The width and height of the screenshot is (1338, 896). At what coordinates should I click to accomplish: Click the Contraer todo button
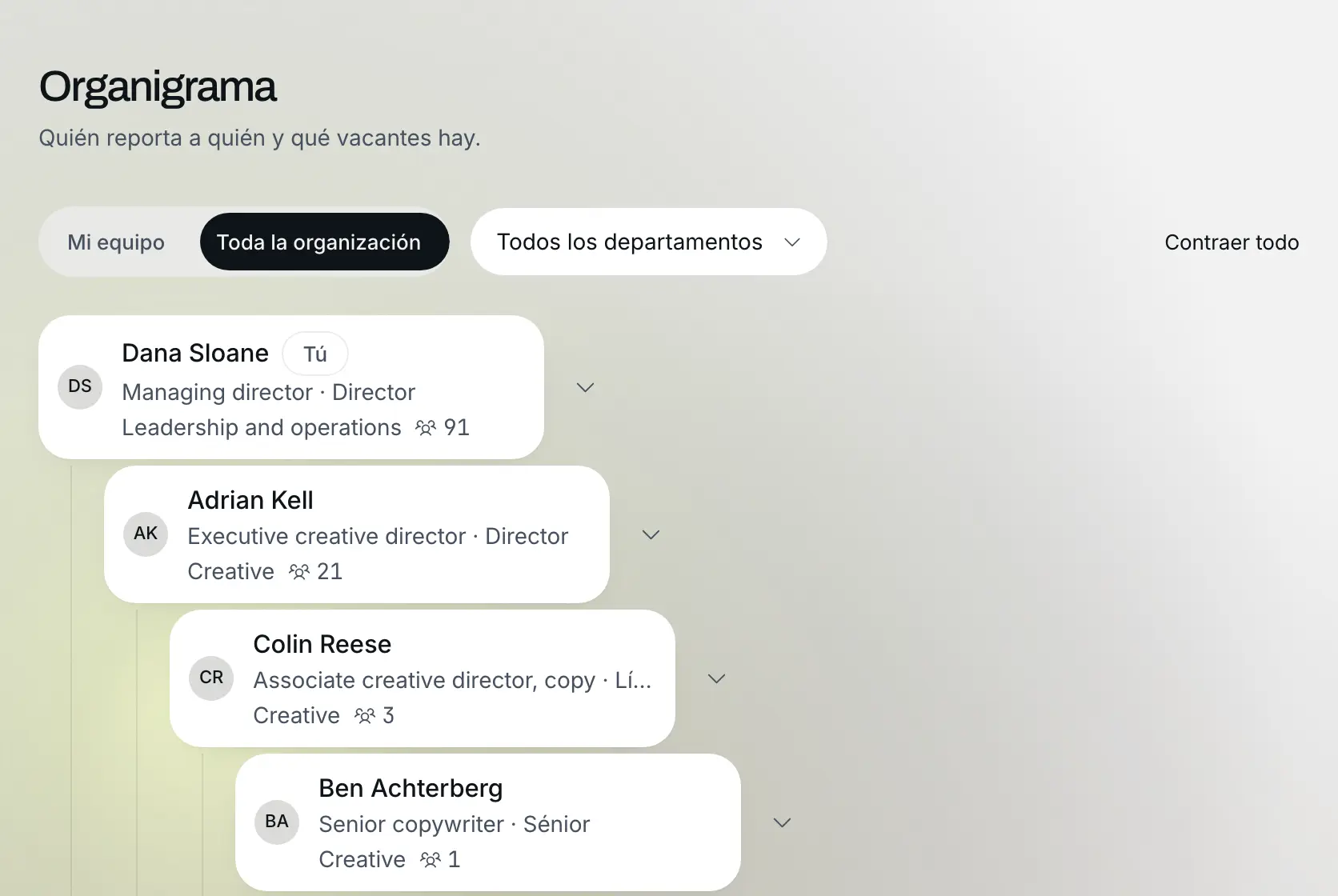[x=1232, y=242]
